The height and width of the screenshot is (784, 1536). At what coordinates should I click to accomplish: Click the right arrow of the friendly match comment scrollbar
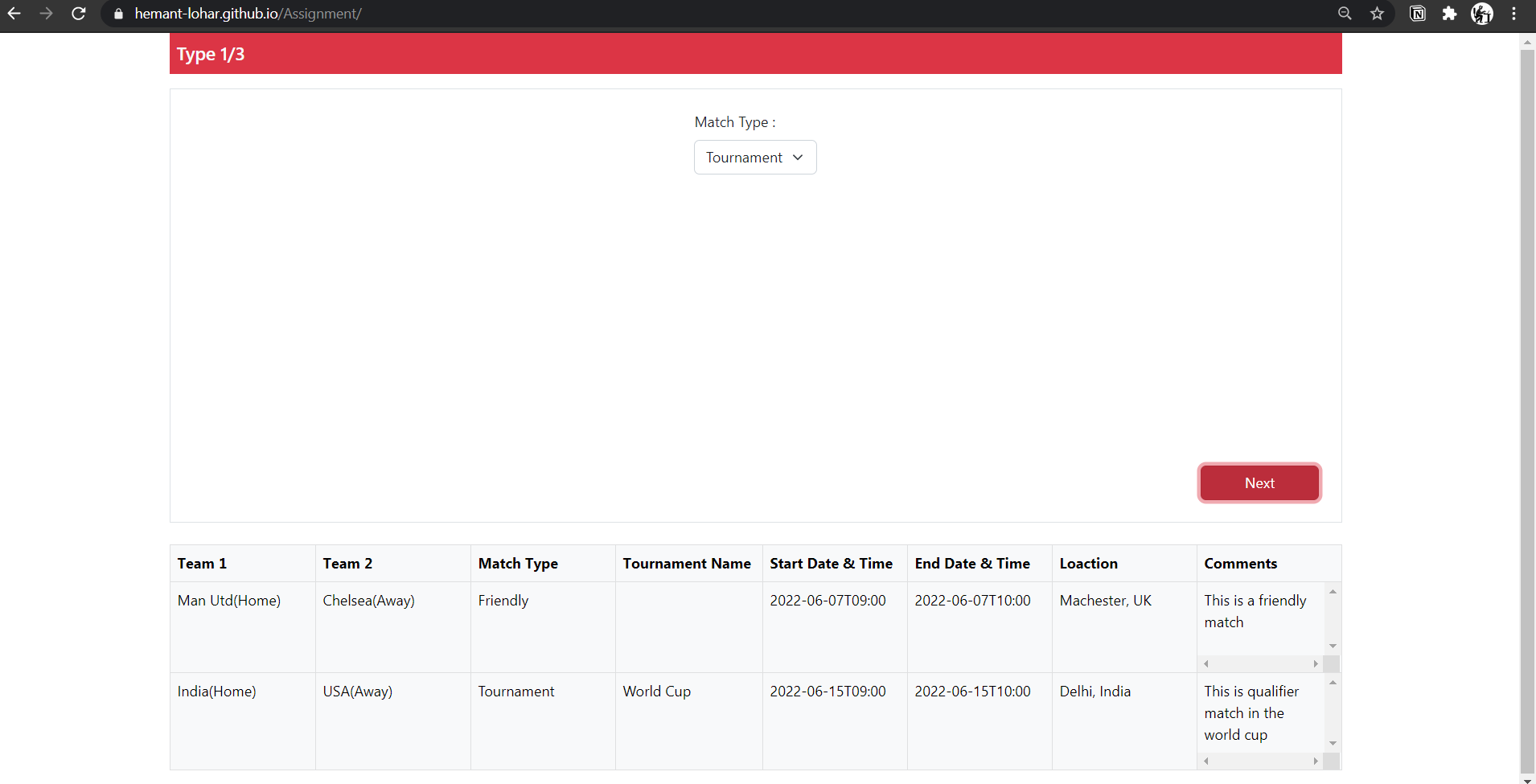click(1315, 664)
